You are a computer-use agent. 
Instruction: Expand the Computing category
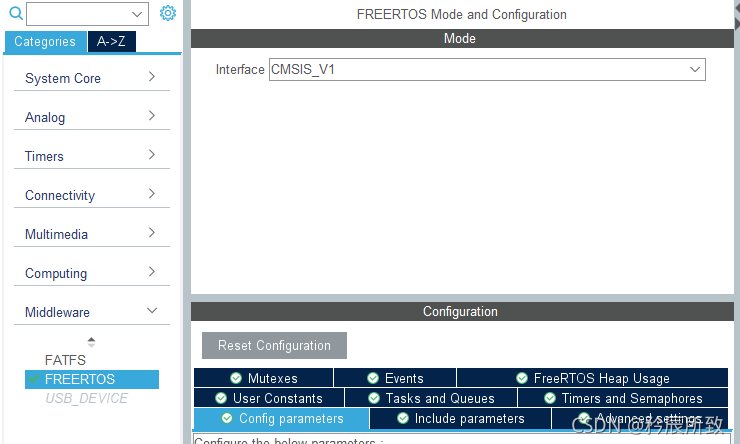coord(92,273)
